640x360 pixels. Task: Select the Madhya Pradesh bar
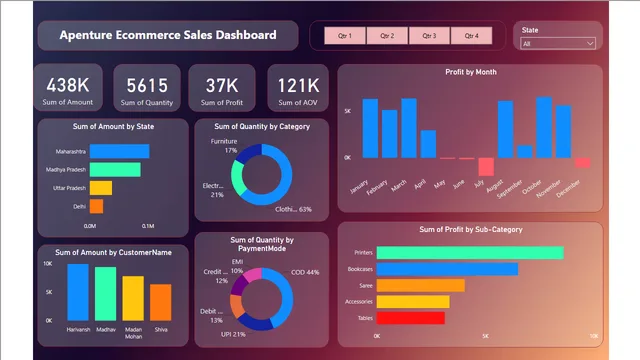pyautogui.click(x=115, y=169)
